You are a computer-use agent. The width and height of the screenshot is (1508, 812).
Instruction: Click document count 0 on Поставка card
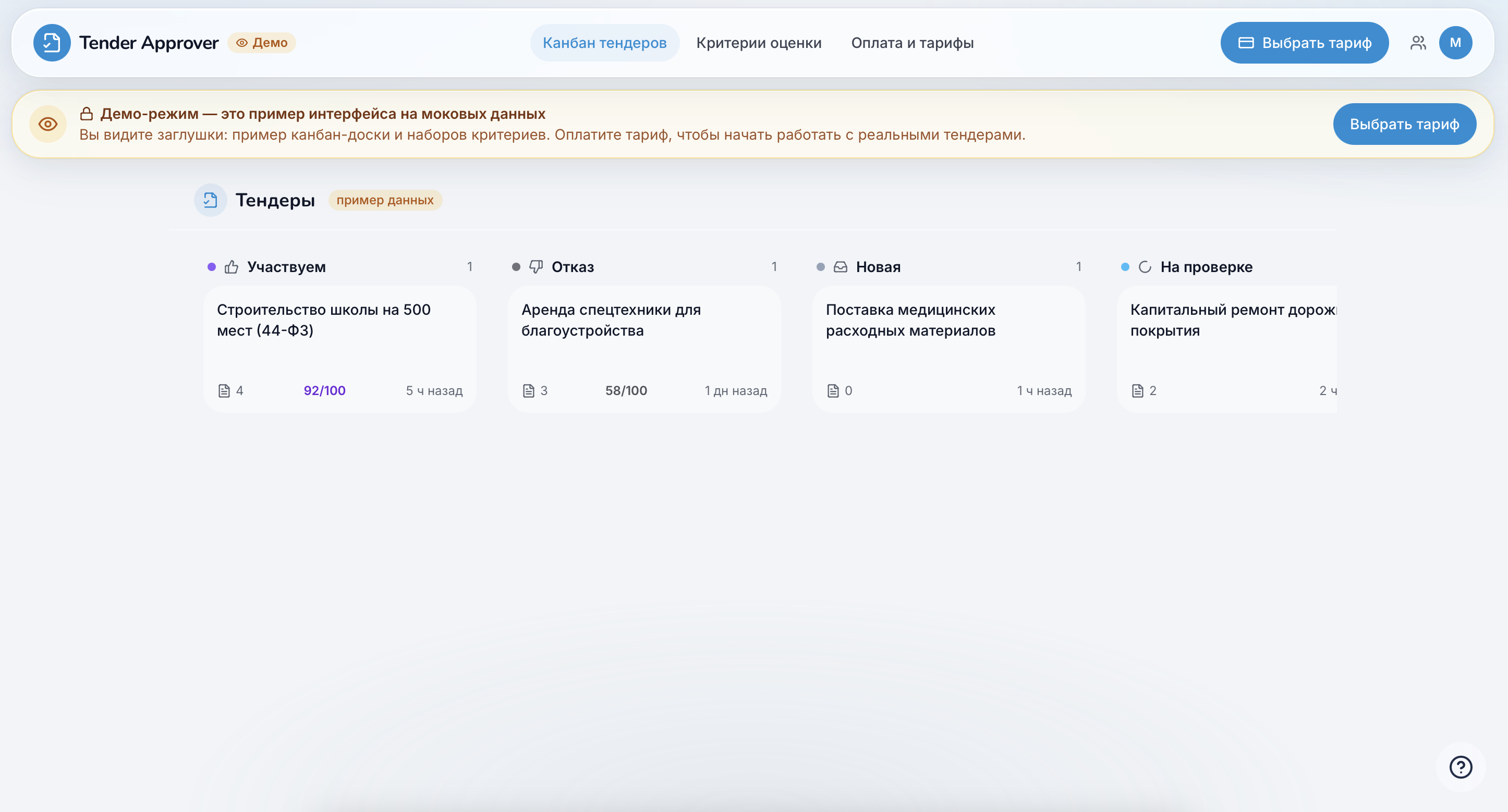848,391
